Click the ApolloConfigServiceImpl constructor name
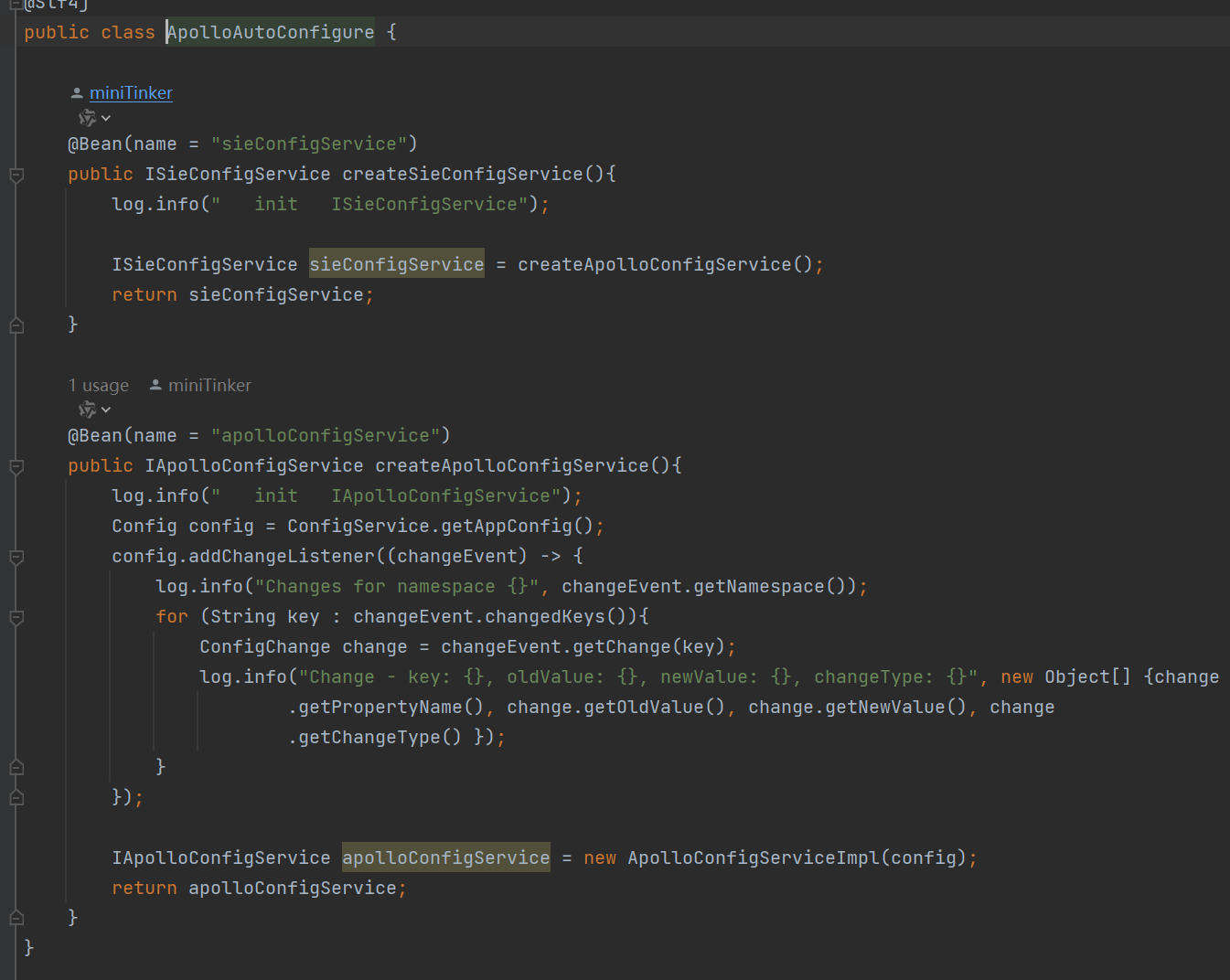 click(754, 857)
